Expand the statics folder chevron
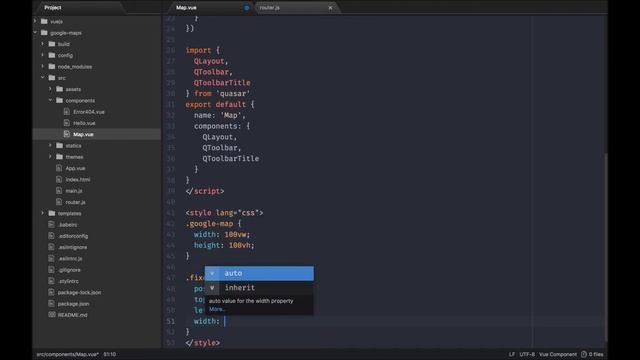This screenshot has height=360, width=640. (50, 145)
